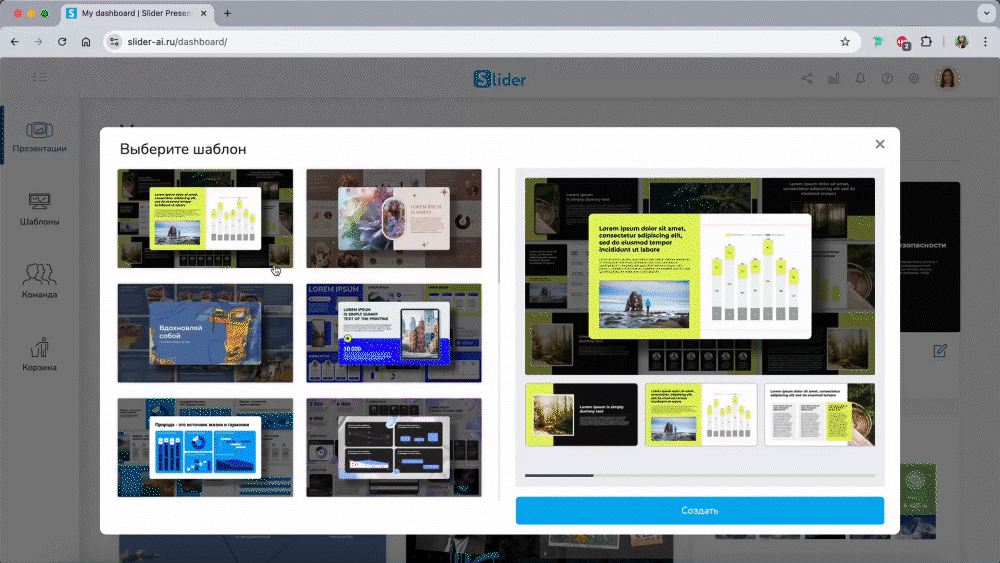Screen dimensions: 1000x563
Task: Click browser forward arrow
Action: (x=38, y=41)
